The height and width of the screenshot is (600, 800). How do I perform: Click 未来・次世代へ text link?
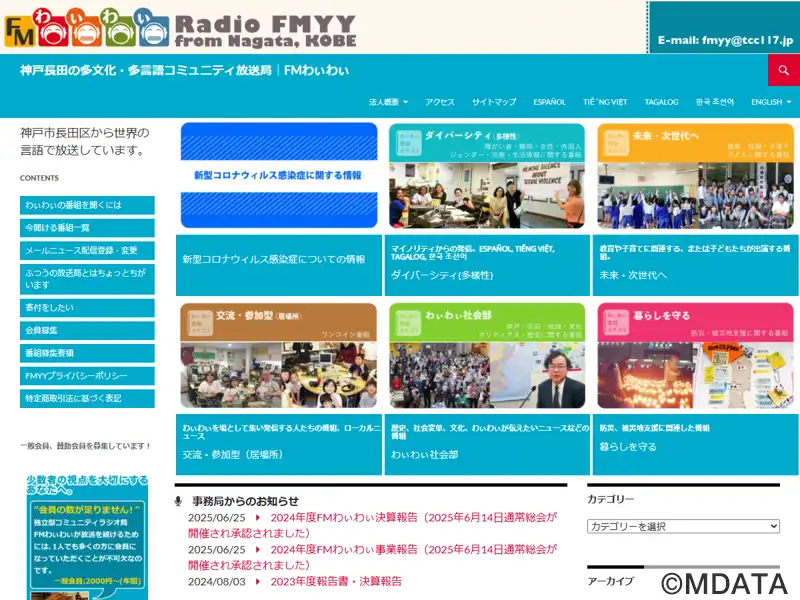click(633, 275)
